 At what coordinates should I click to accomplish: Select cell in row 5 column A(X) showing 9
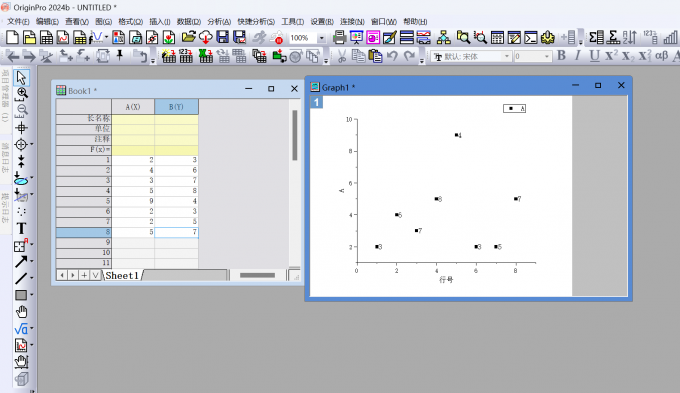(133, 201)
